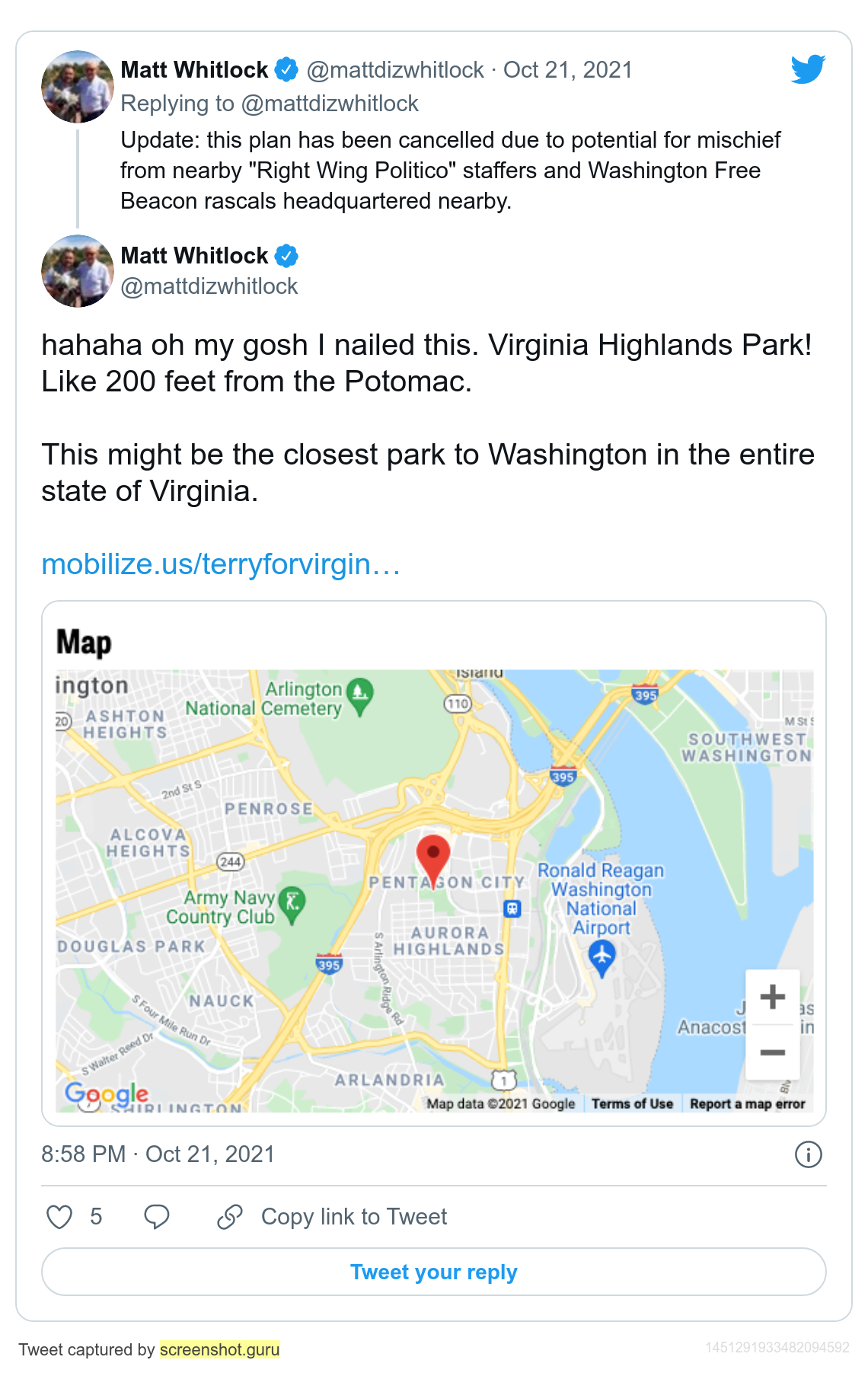The height and width of the screenshot is (1392, 868).
Task: Open replies via speech bubble icon
Action: (157, 1217)
